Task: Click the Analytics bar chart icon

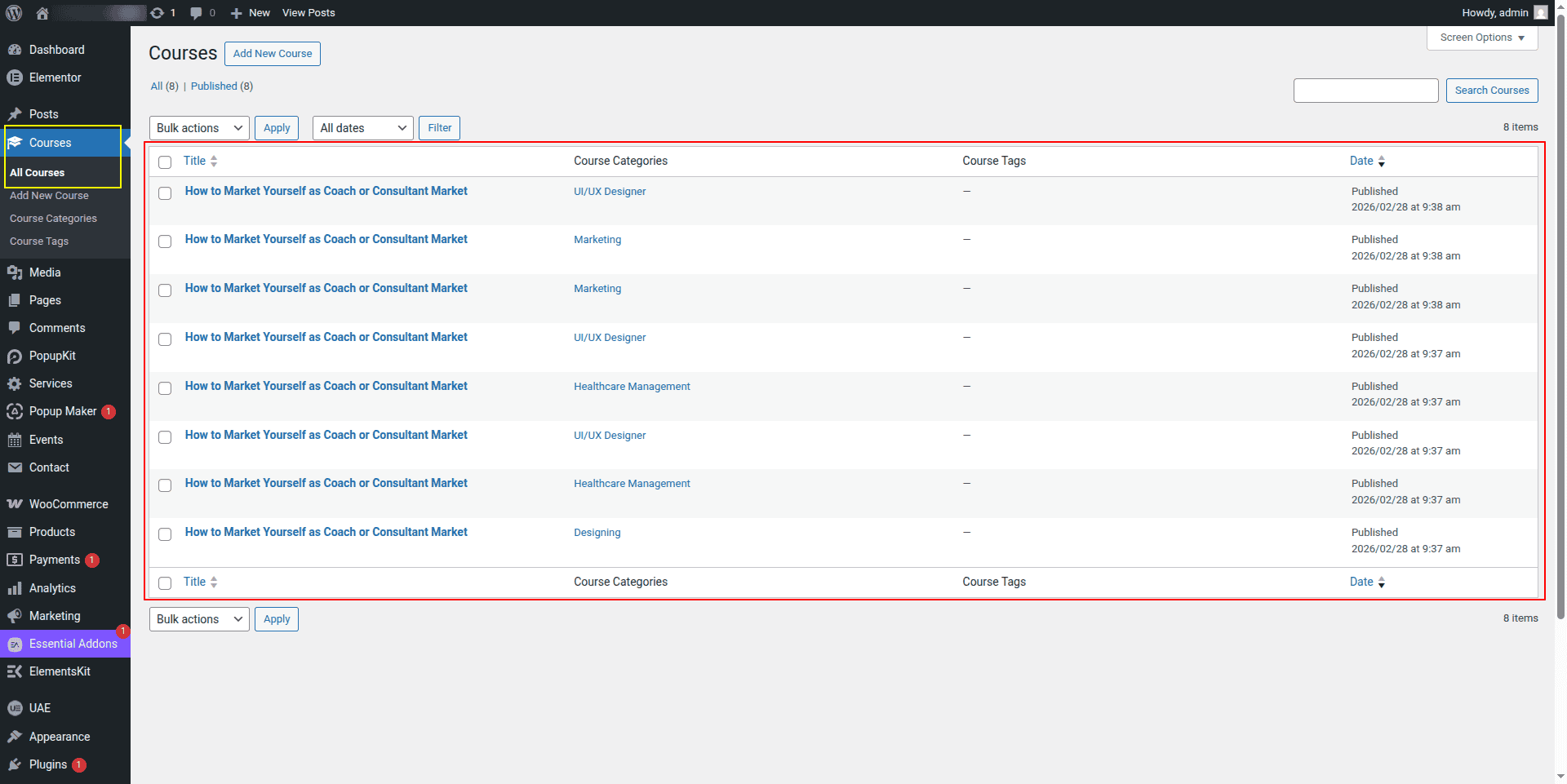Action: click(x=14, y=588)
